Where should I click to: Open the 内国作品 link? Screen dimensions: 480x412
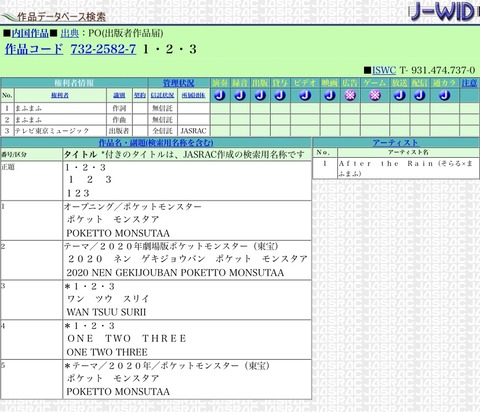(x=30, y=33)
